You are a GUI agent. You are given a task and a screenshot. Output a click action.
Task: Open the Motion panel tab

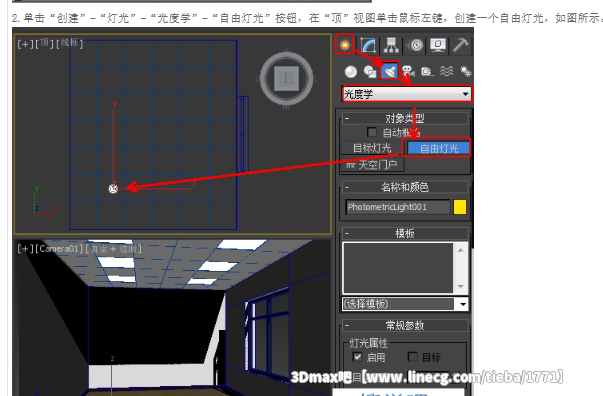(x=415, y=45)
